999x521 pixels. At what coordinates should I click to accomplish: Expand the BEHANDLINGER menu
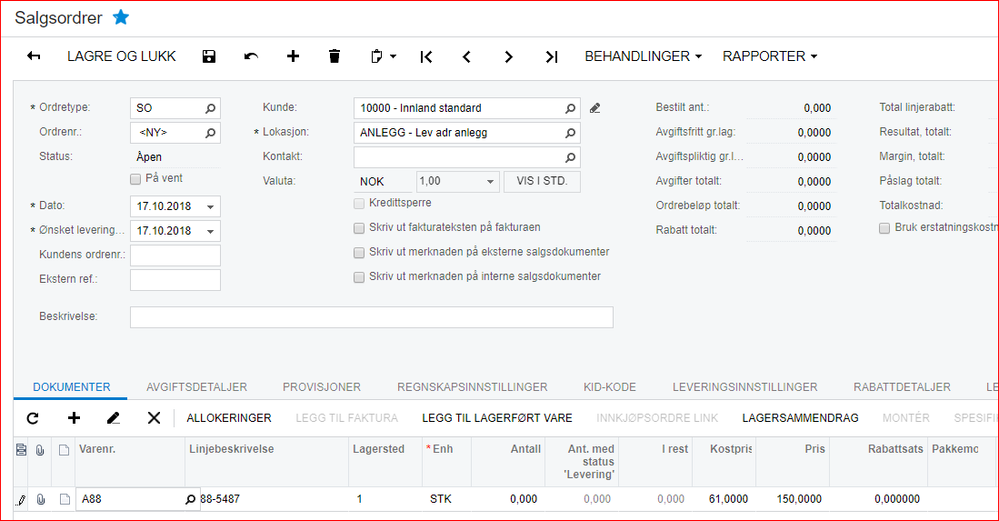coord(643,57)
